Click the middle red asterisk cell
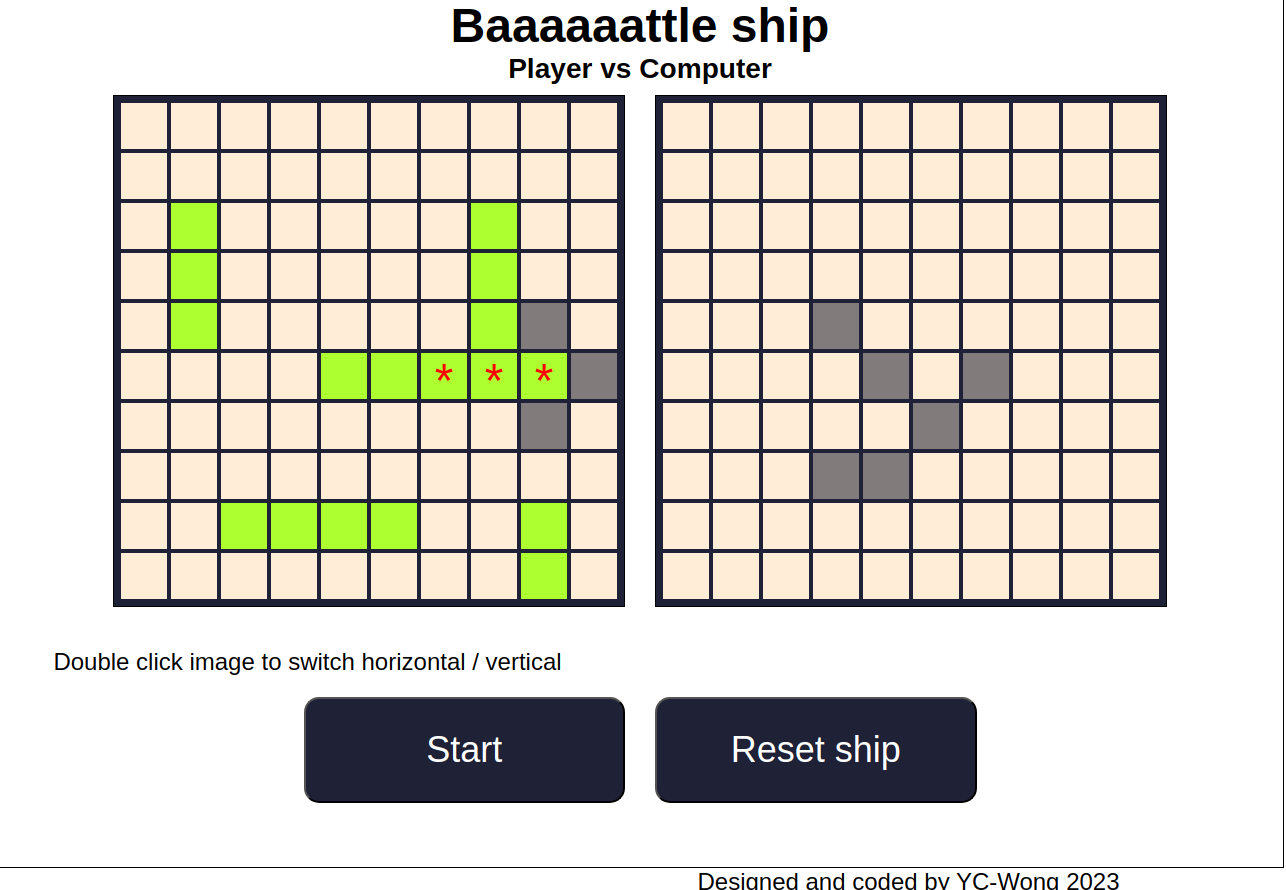1286x890 pixels. [494, 376]
